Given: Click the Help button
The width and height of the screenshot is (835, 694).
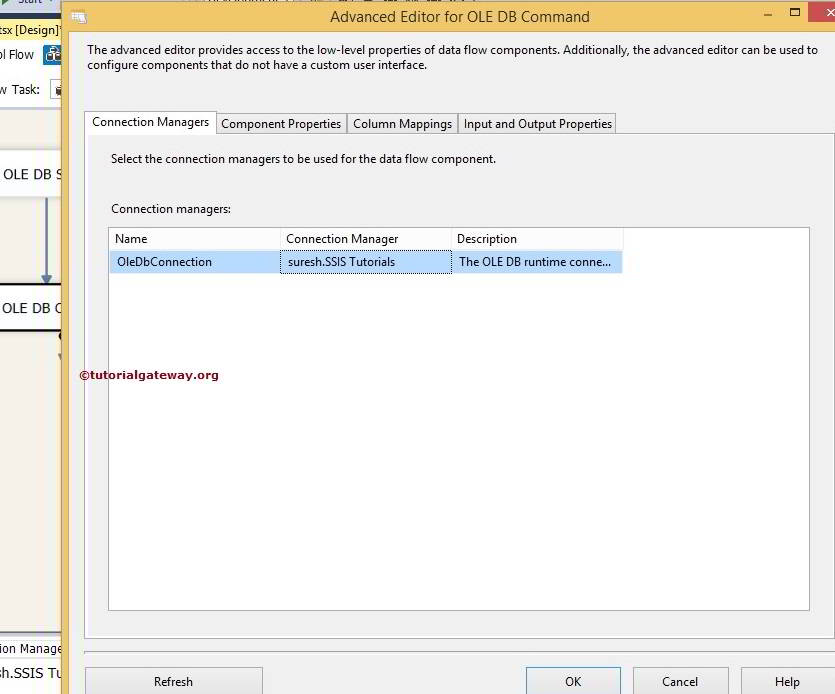Looking at the screenshot, I should (x=785, y=681).
